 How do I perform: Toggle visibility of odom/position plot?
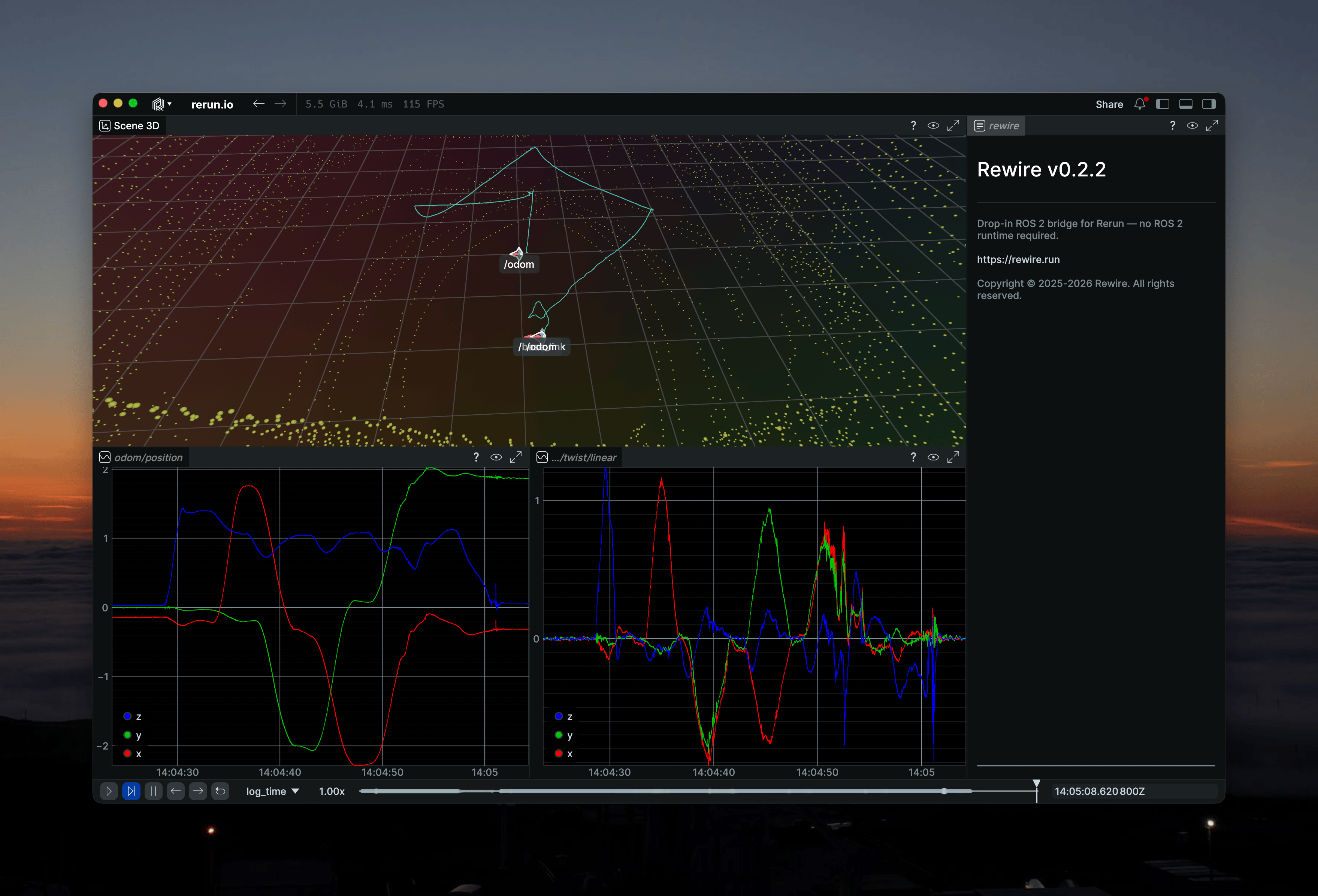[x=496, y=458]
